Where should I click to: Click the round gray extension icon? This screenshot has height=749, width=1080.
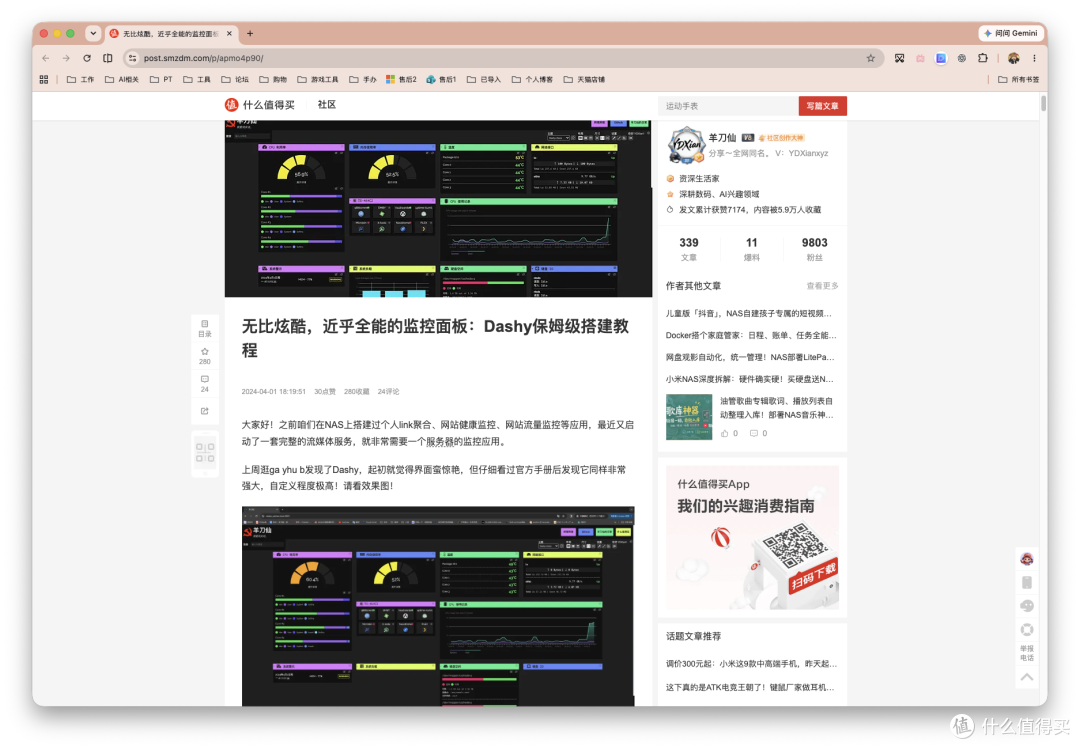[962, 59]
